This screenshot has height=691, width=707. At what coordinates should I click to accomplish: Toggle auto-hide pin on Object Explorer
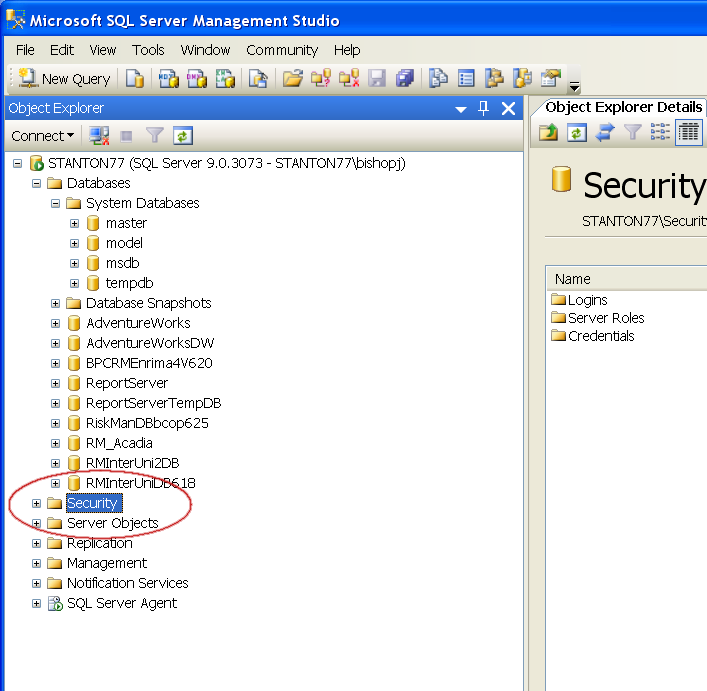click(483, 108)
